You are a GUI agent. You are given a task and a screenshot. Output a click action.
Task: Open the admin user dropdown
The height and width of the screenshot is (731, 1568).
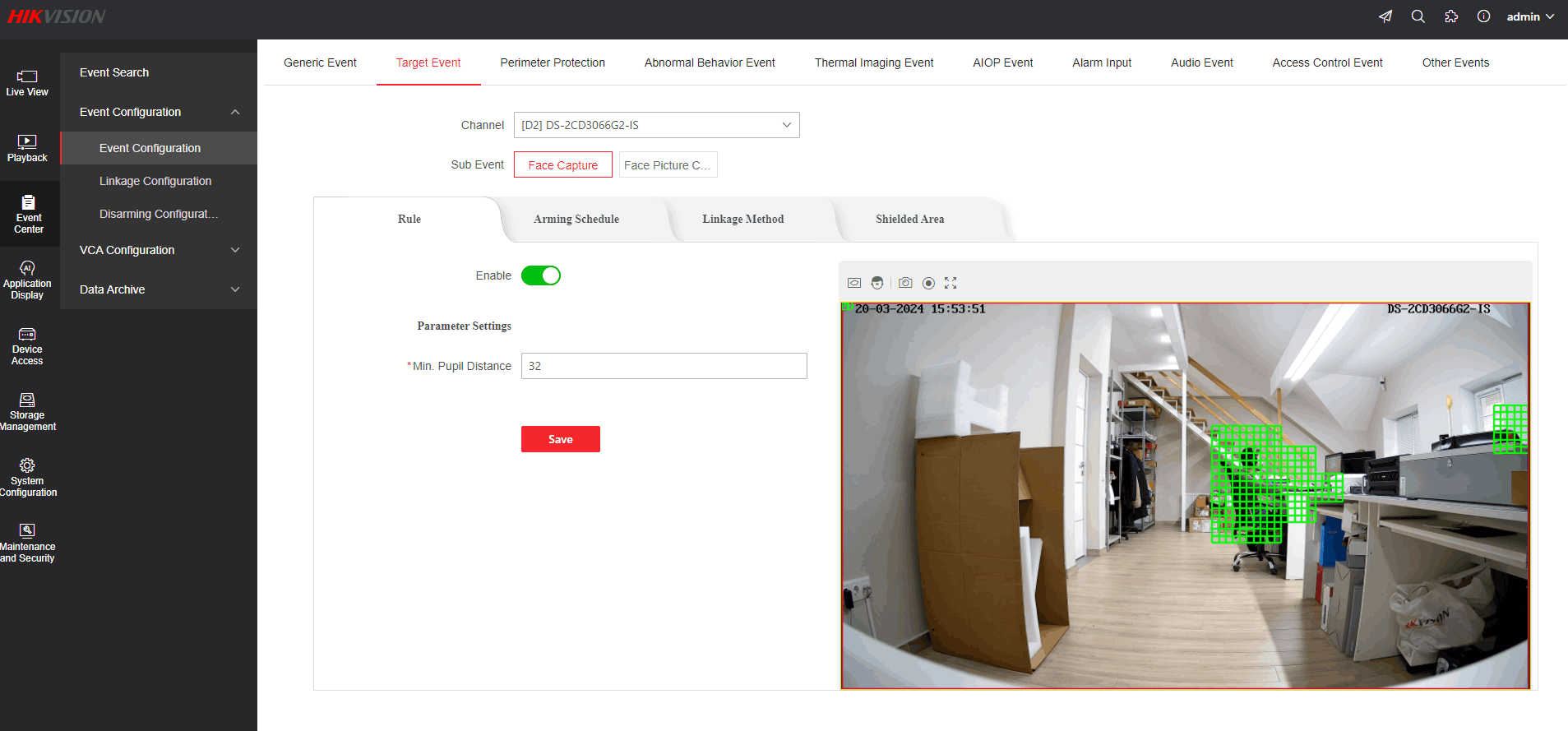click(1529, 16)
